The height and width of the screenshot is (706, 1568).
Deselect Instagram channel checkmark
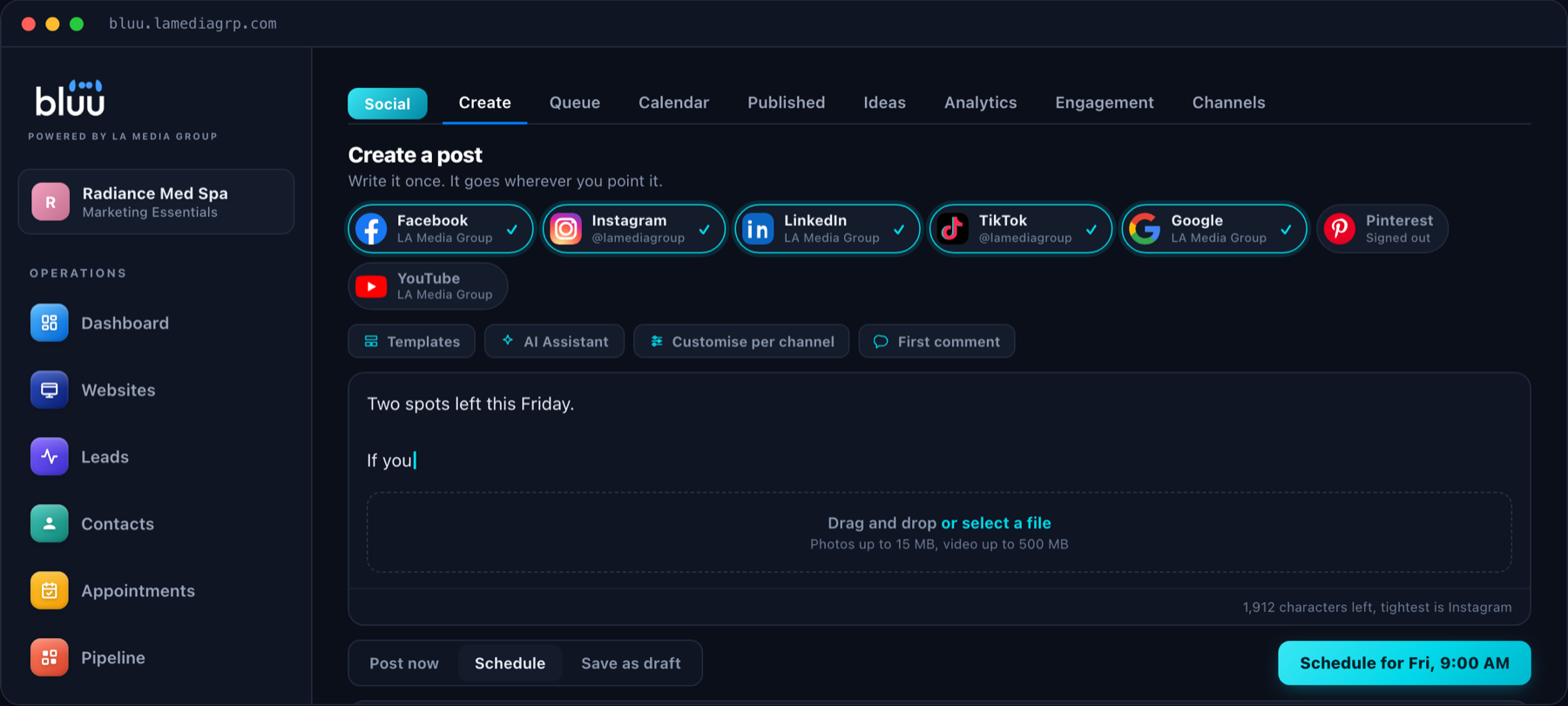(x=705, y=230)
